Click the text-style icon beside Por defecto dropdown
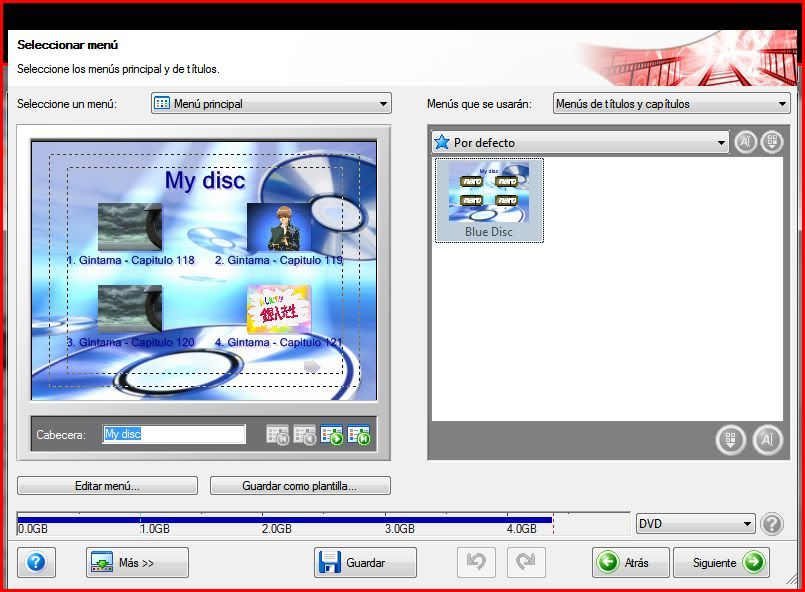This screenshot has height=592, width=805. click(745, 142)
